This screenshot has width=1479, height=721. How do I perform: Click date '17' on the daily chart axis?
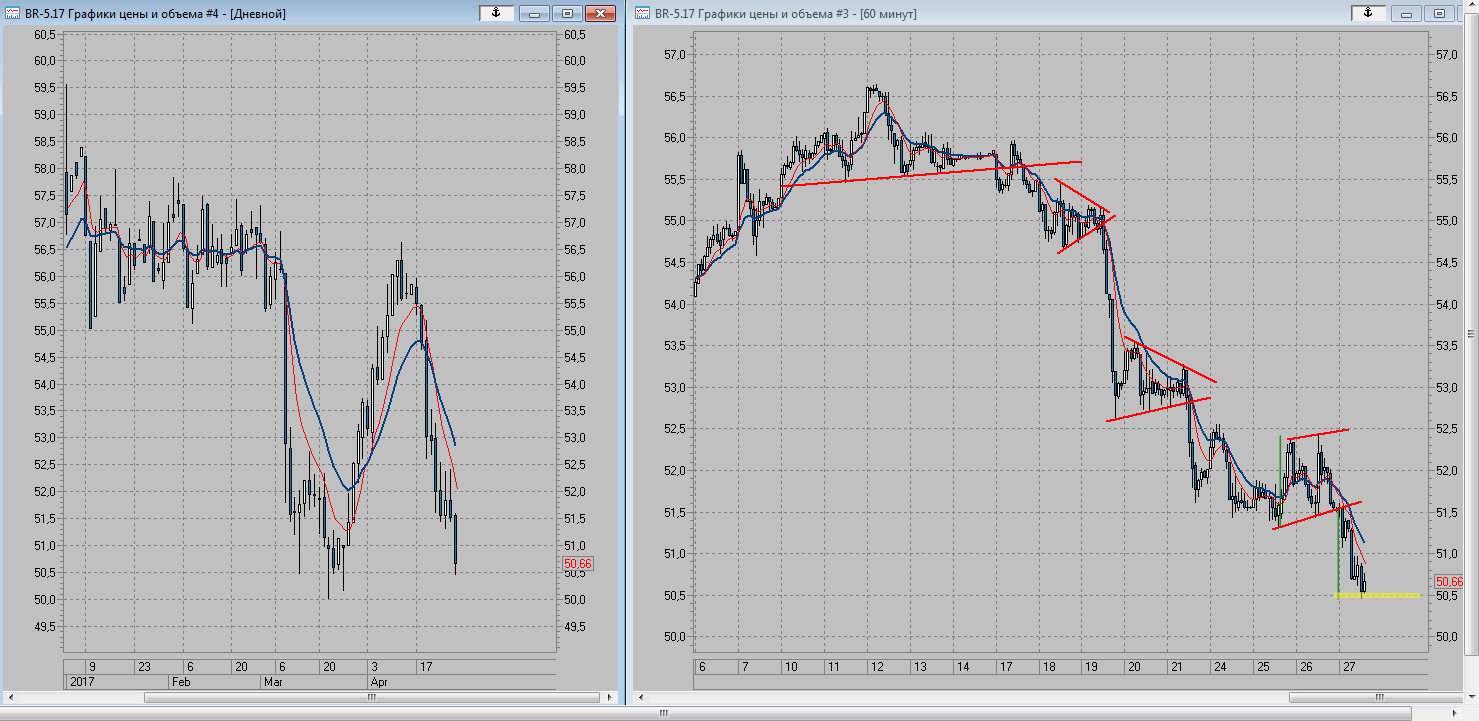pyautogui.click(x=424, y=667)
